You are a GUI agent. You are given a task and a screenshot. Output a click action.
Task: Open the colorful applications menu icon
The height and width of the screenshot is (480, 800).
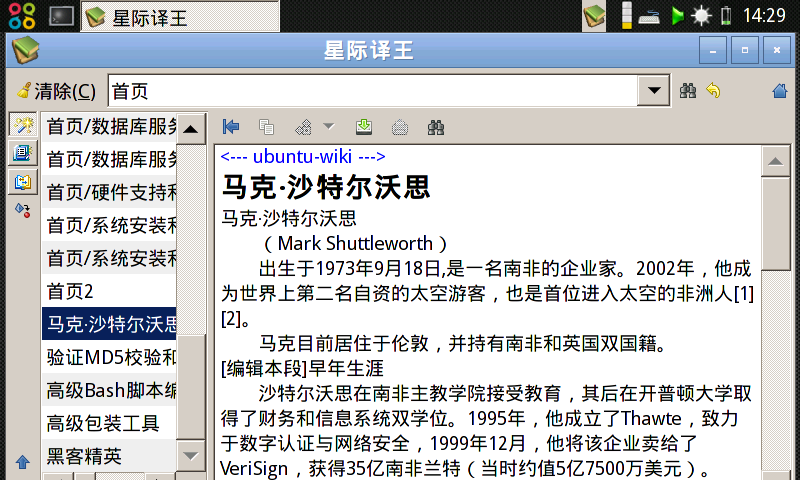tap(21, 16)
